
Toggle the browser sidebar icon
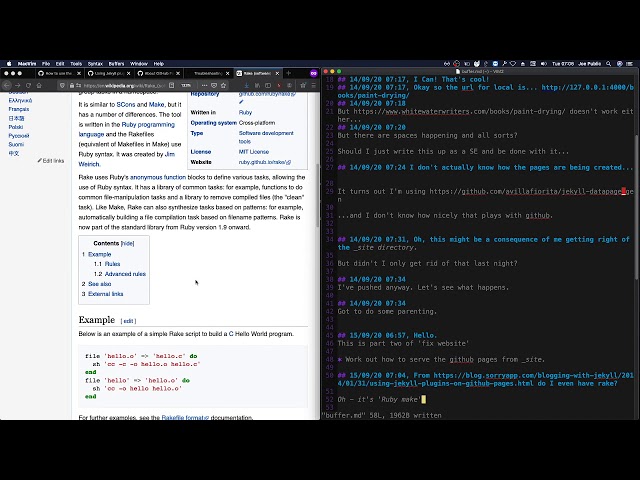pos(268,85)
